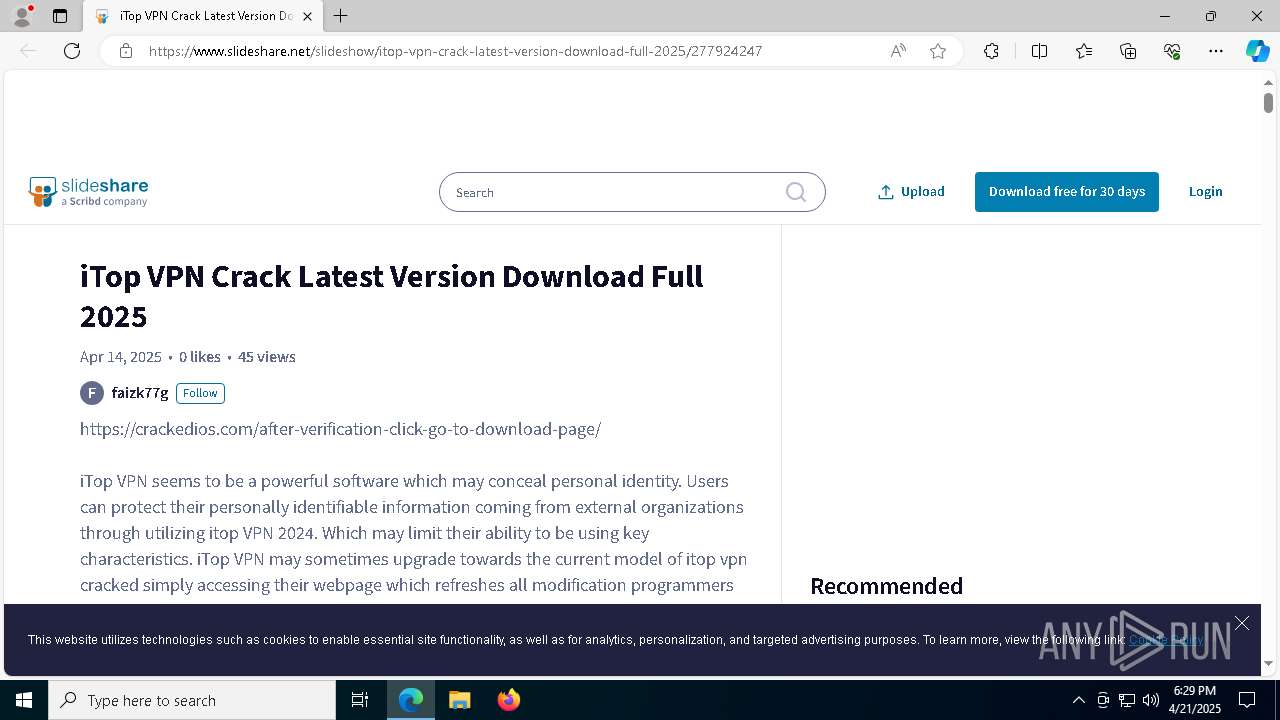Open the tab actions menu icon
This screenshot has width=1280, height=720.
(x=60, y=16)
